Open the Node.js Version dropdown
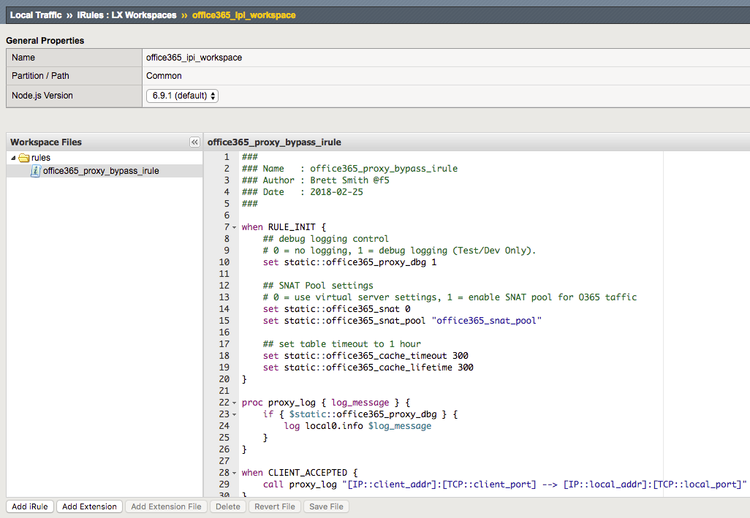 tap(182, 96)
